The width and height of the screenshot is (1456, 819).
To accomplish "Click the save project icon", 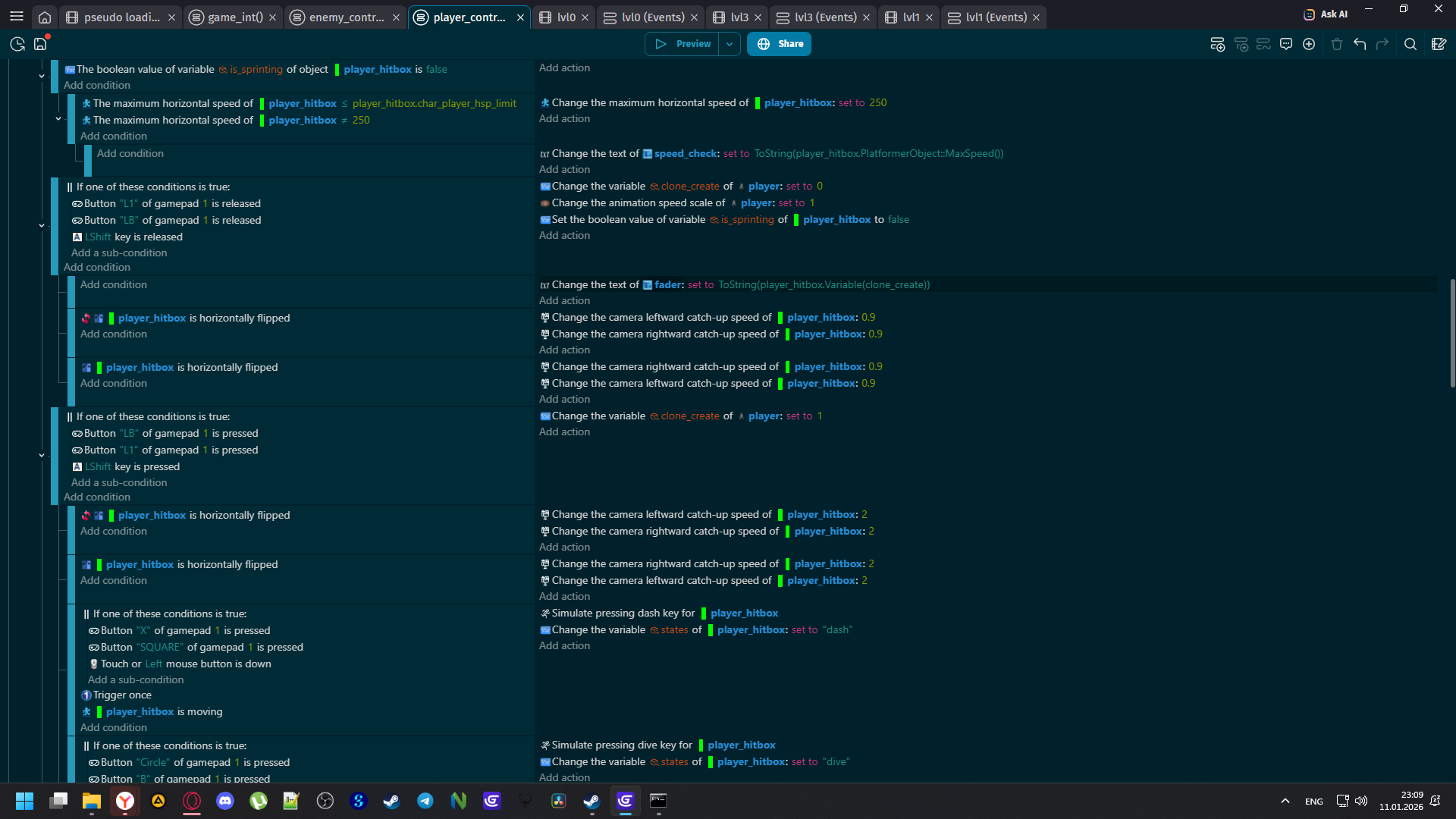I will click(x=41, y=44).
